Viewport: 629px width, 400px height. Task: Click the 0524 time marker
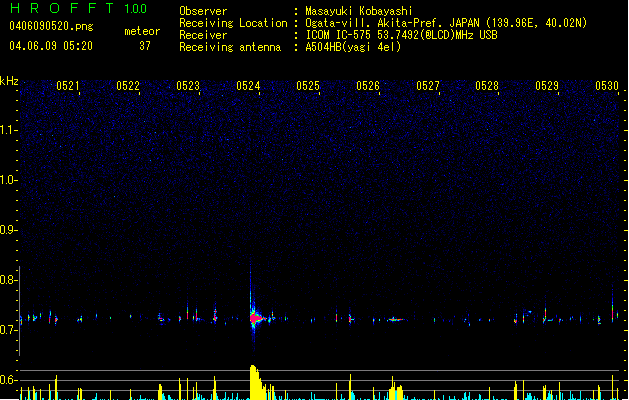point(248,86)
